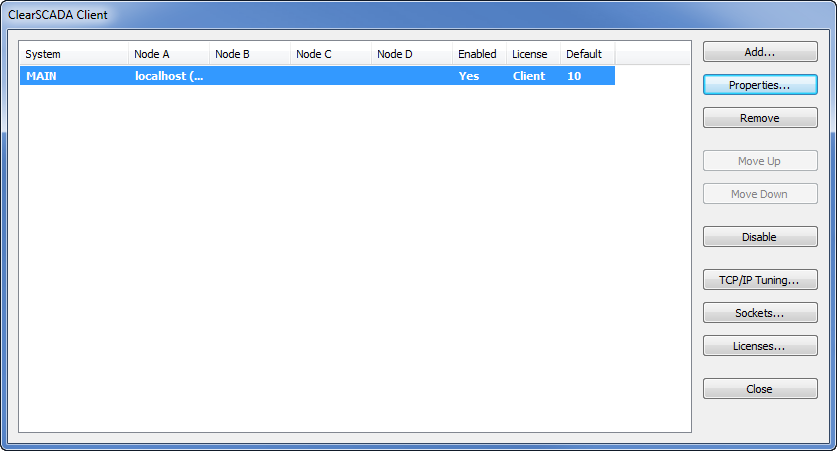Click the Move Down button
The height and width of the screenshot is (451, 837).
760,194
